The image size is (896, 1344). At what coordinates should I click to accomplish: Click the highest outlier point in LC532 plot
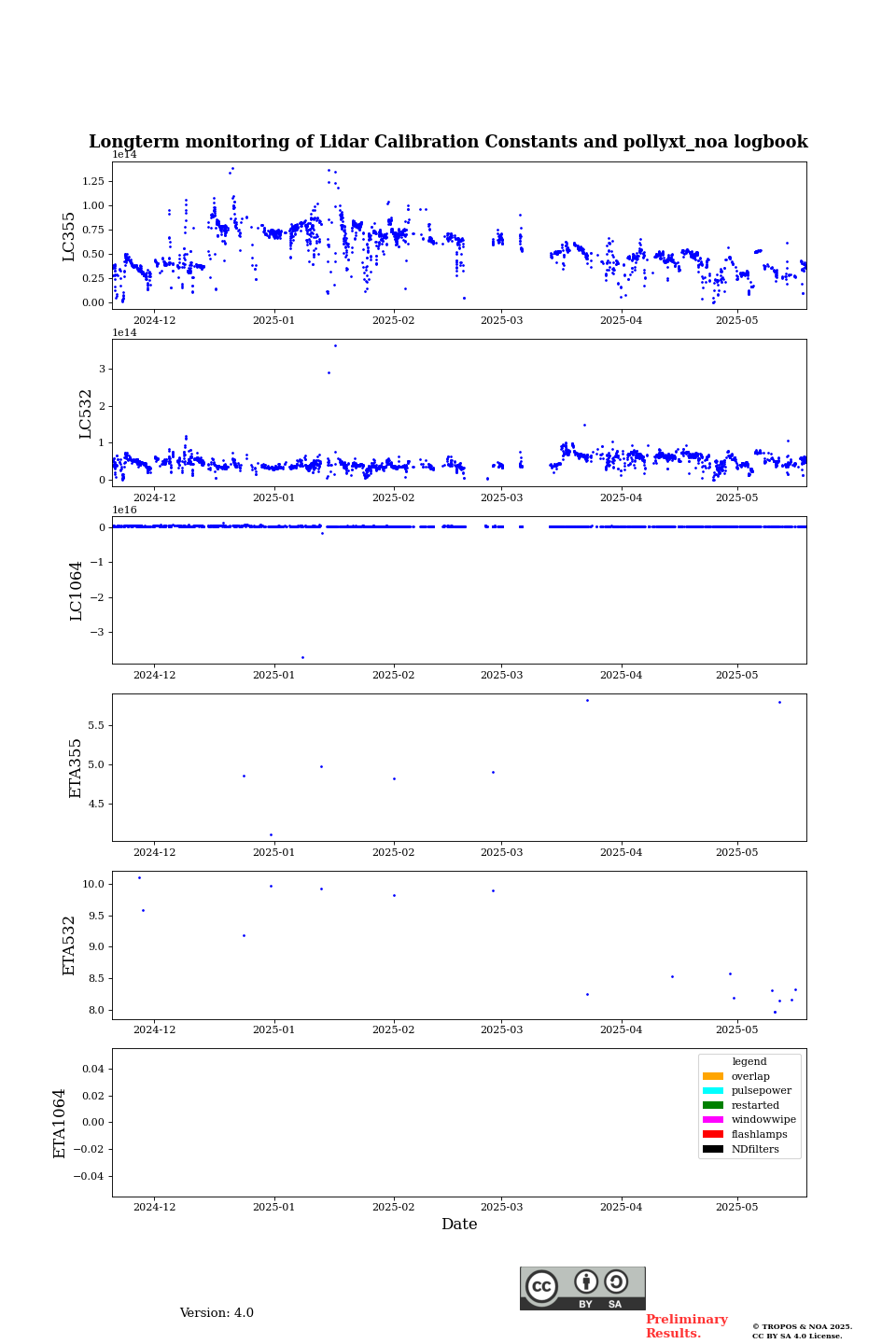pyautogui.click(x=335, y=345)
